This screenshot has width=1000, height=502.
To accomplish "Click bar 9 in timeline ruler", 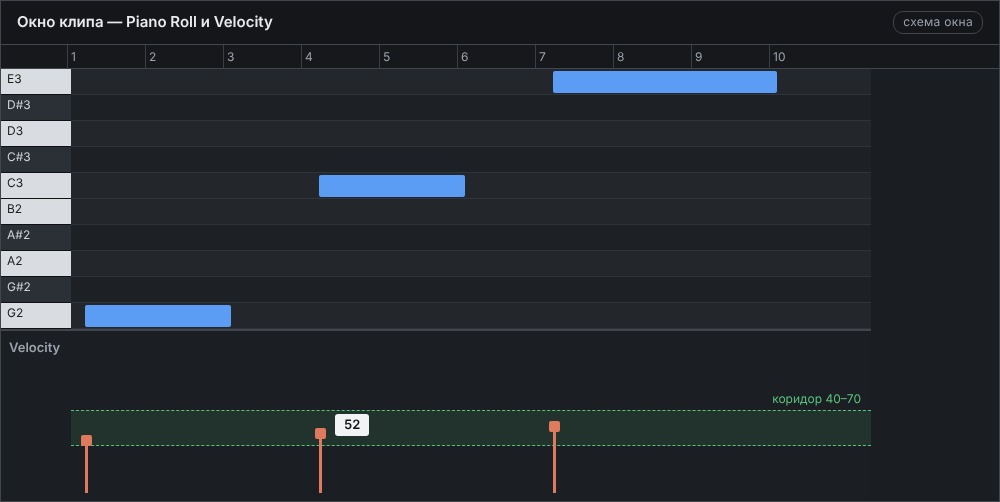I will 730,57.
